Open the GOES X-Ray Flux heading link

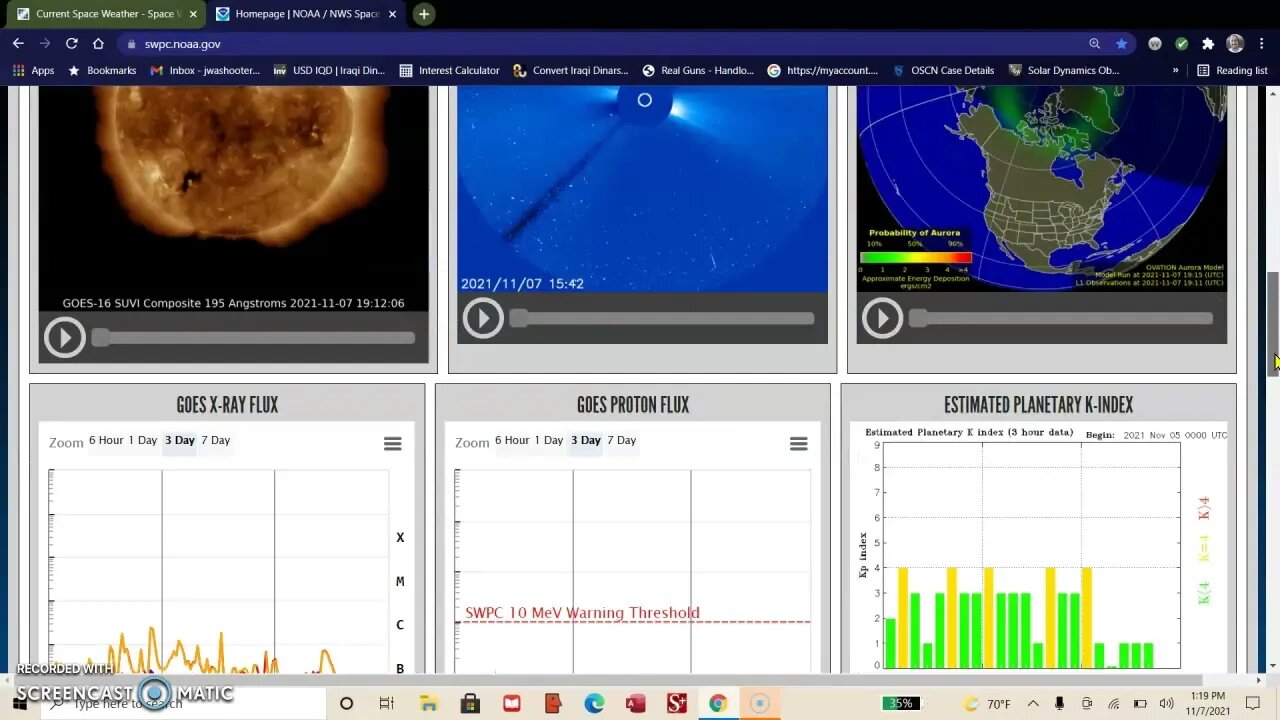point(227,405)
